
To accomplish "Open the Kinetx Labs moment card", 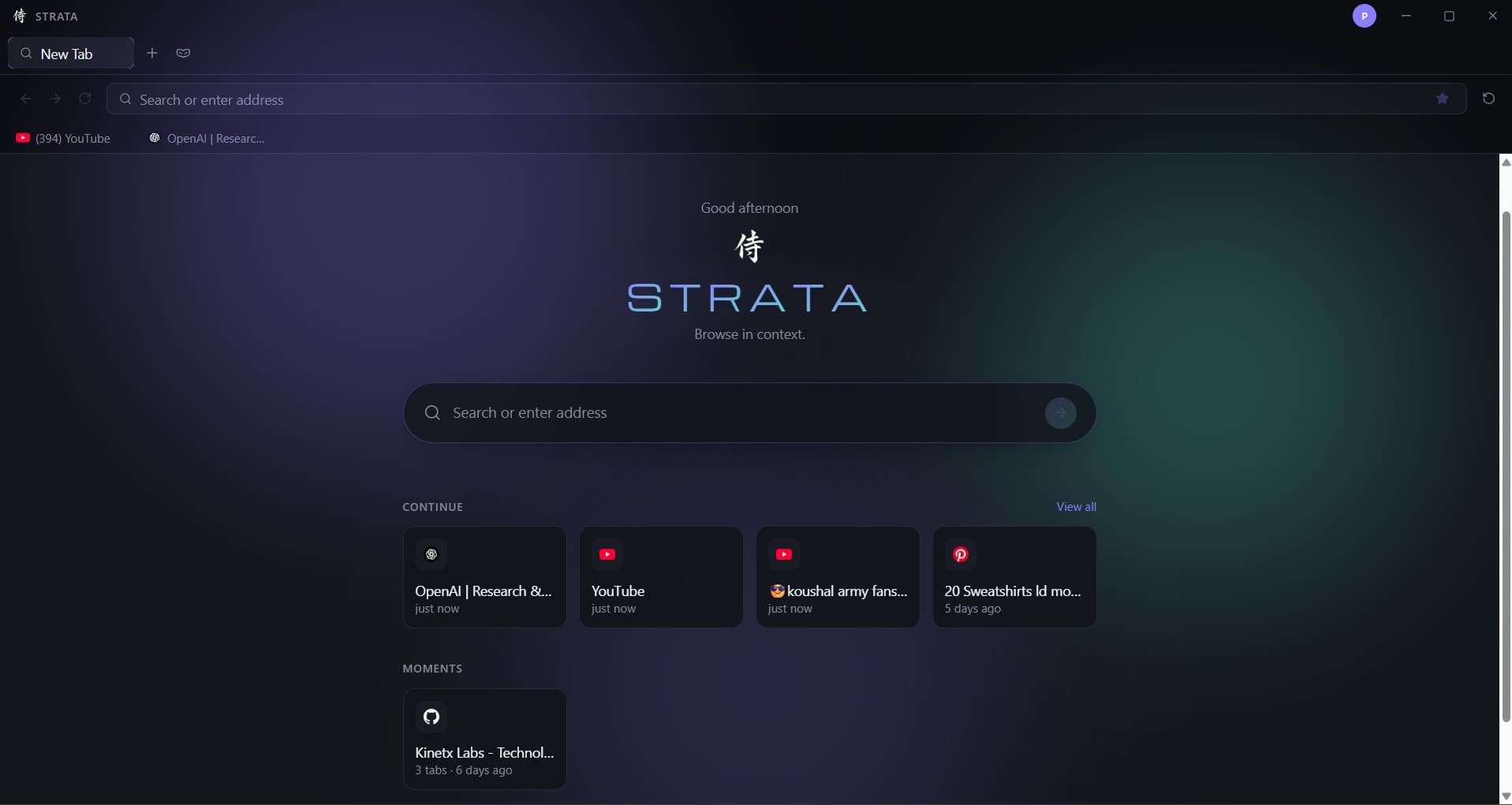I will coord(484,739).
